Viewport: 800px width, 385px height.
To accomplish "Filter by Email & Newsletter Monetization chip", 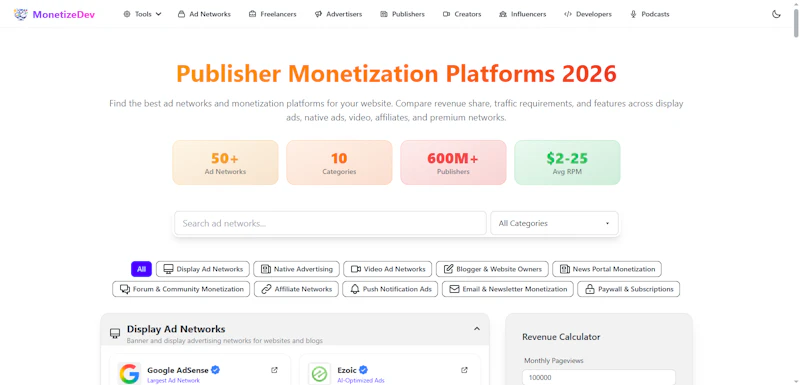I will click(508, 289).
